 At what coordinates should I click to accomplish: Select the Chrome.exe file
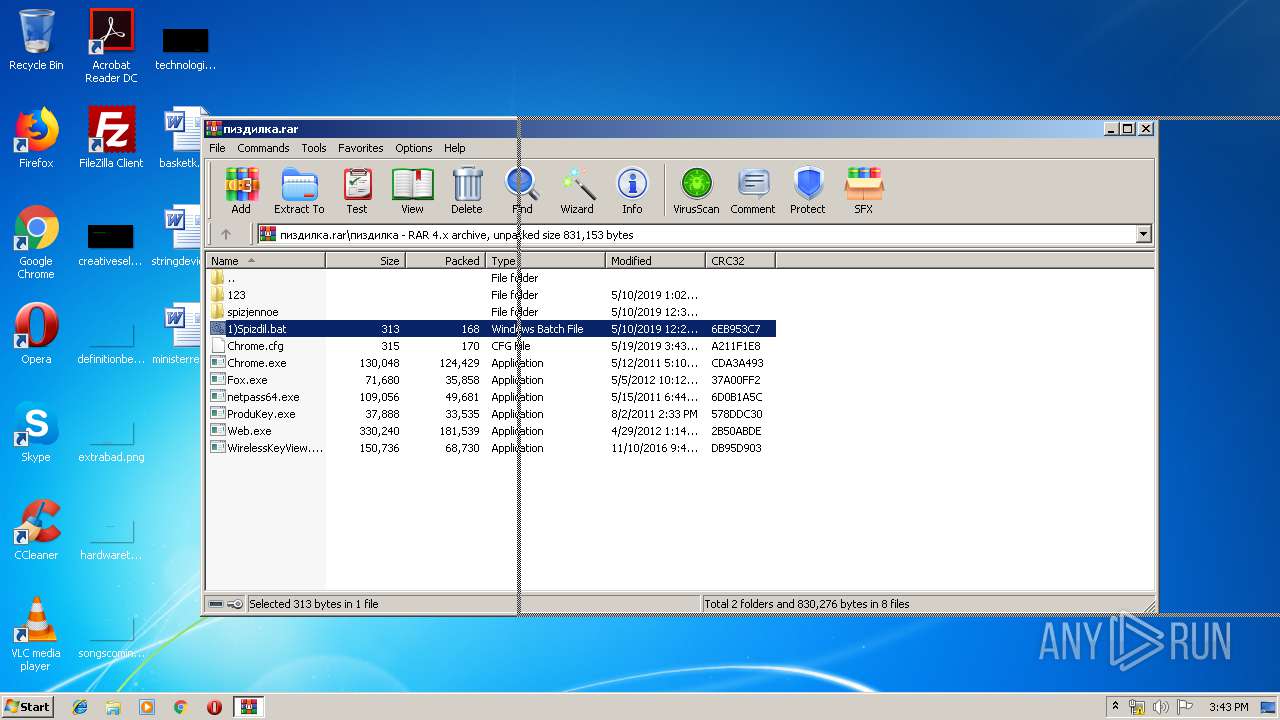491,363
